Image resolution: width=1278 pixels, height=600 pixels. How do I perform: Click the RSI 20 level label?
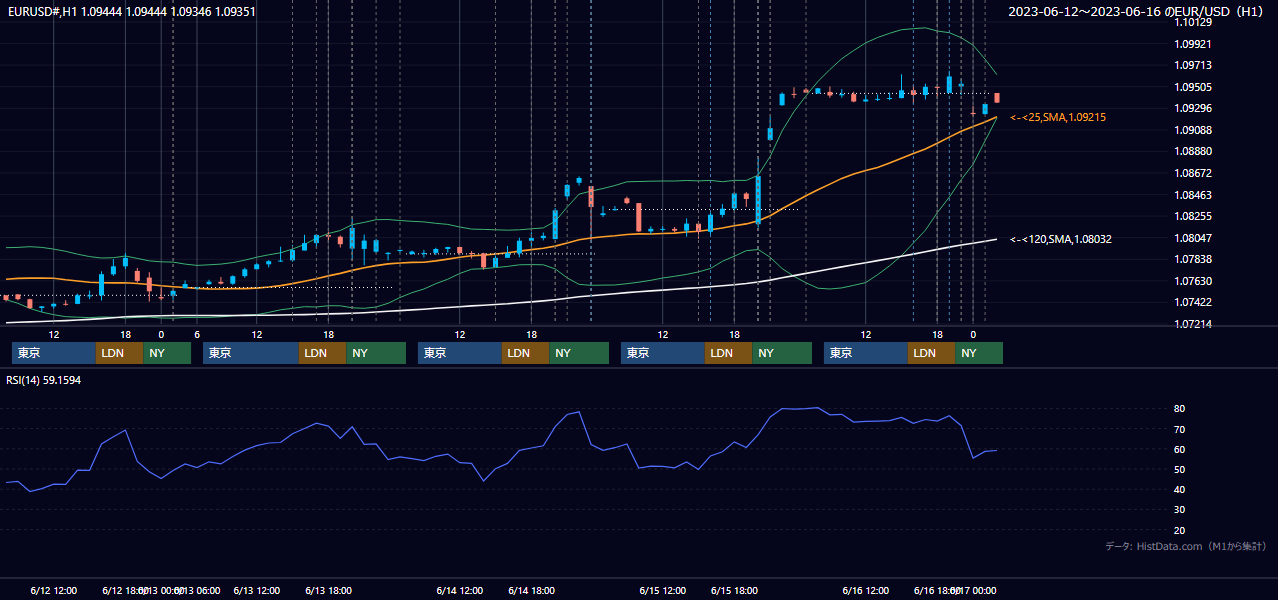(x=1180, y=530)
